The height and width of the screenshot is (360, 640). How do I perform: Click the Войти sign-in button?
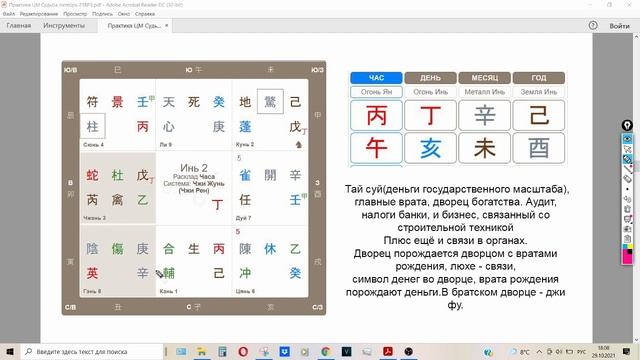[619, 26]
